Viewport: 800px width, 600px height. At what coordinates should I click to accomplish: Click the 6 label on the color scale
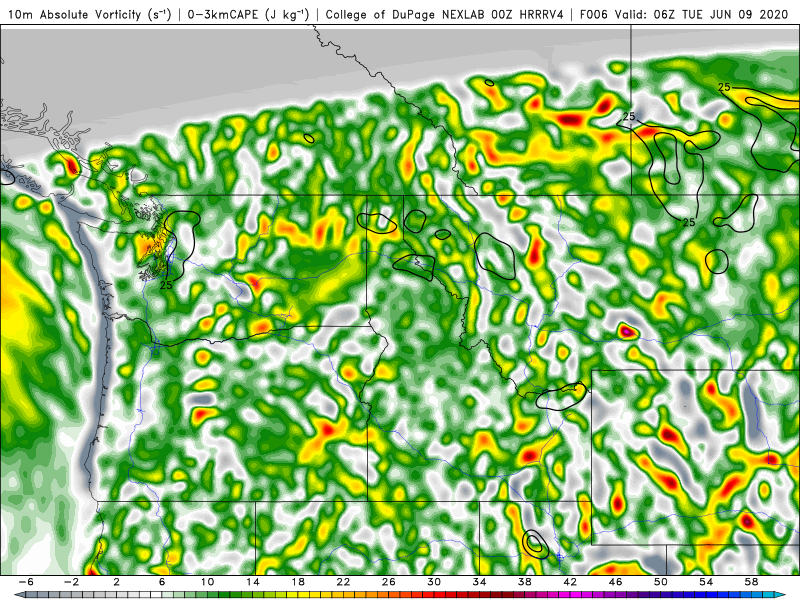click(x=162, y=582)
